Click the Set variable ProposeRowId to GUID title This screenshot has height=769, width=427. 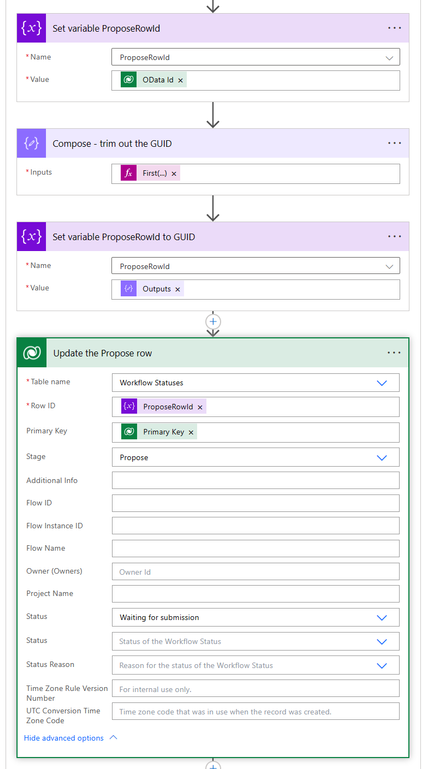point(124,237)
